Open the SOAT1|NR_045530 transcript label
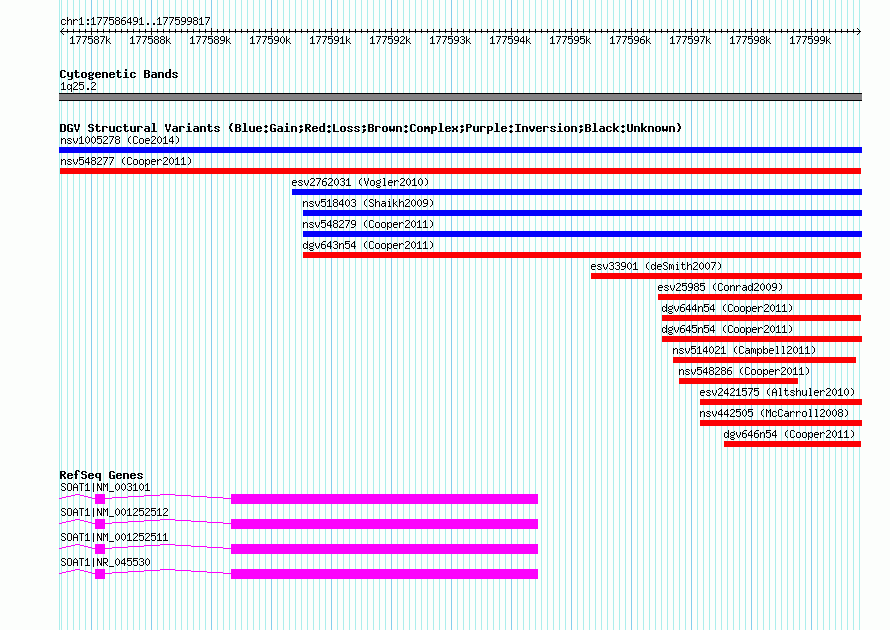Viewport: 890px width, 630px height. coord(105,562)
